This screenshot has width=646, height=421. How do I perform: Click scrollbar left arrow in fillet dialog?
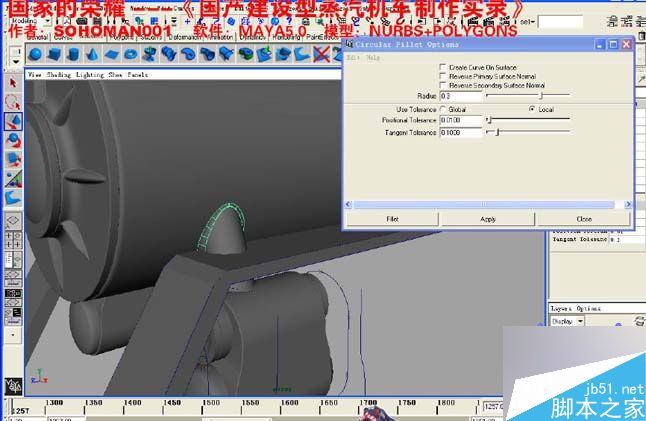(349, 204)
